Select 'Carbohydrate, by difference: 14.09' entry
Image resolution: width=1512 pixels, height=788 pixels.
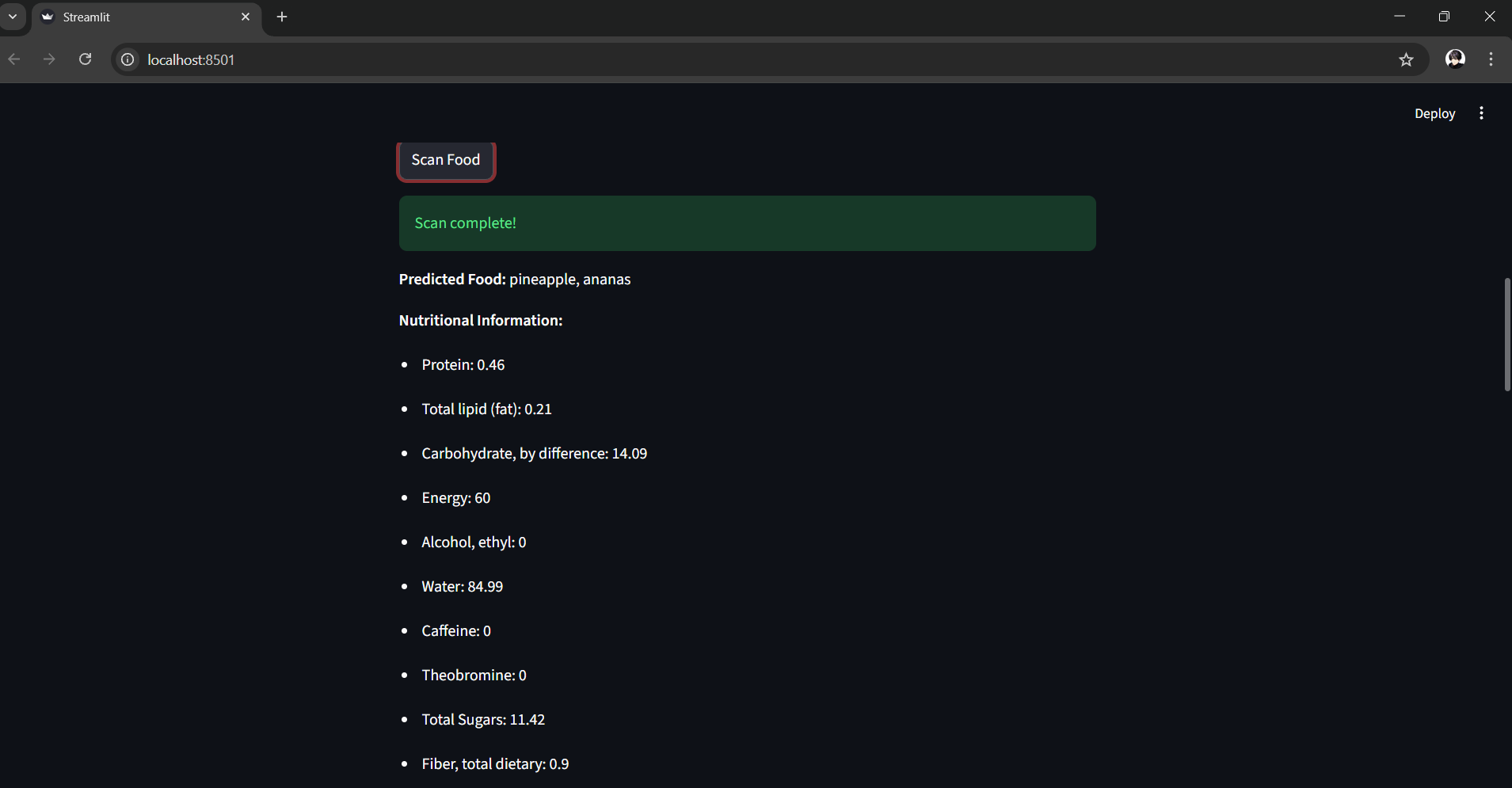pyautogui.click(x=535, y=454)
